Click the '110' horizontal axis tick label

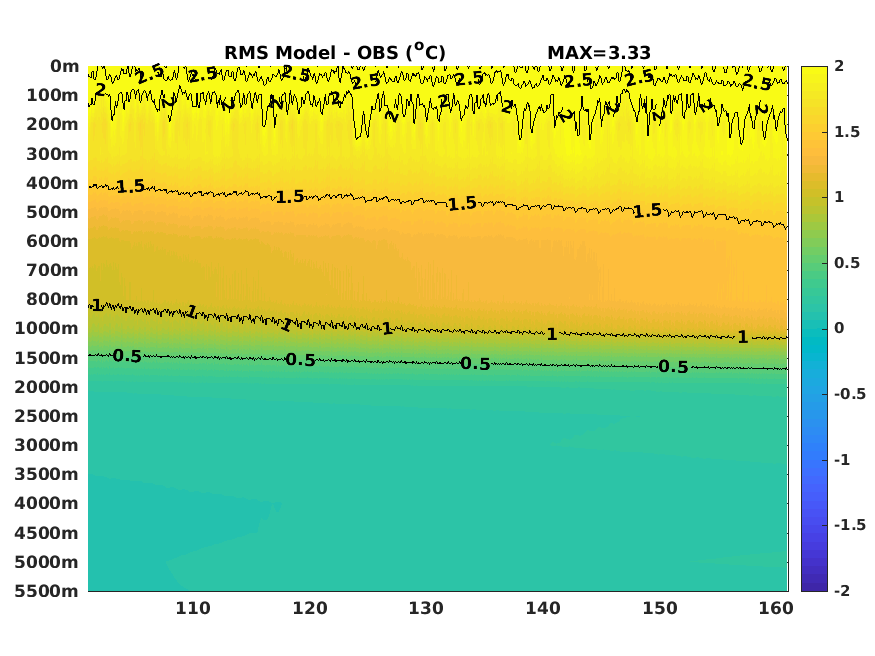click(193, 608)
